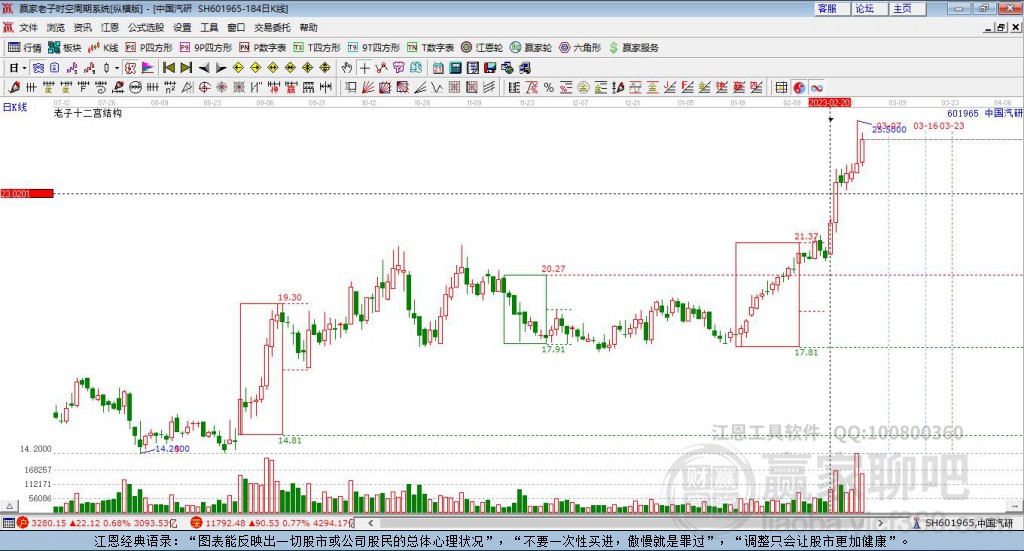Jump to first bar with green skip-back icon
The width and height of the screenshot is (1024, 551).
pos(168,68)
